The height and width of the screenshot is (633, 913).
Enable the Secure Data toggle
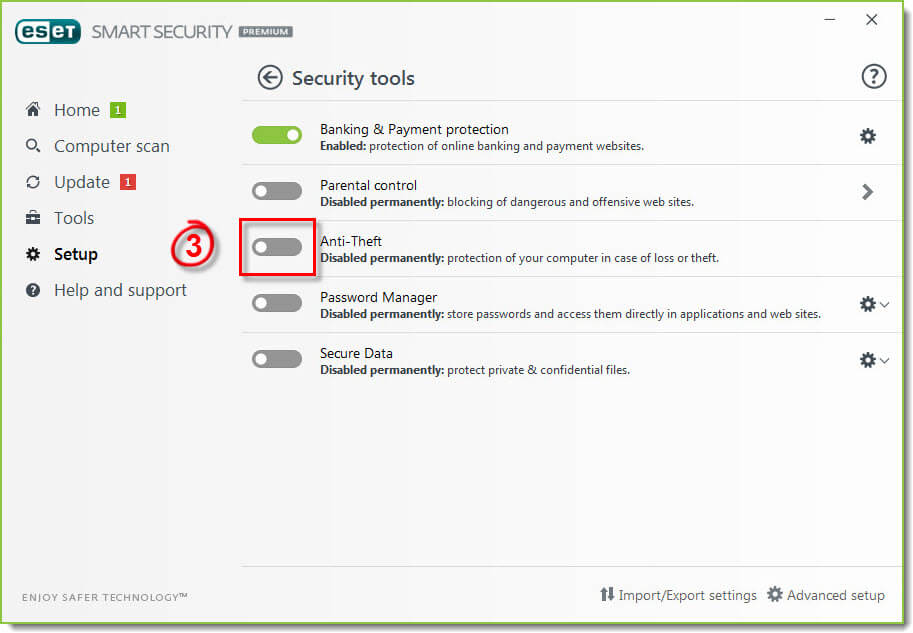(277, 359)
